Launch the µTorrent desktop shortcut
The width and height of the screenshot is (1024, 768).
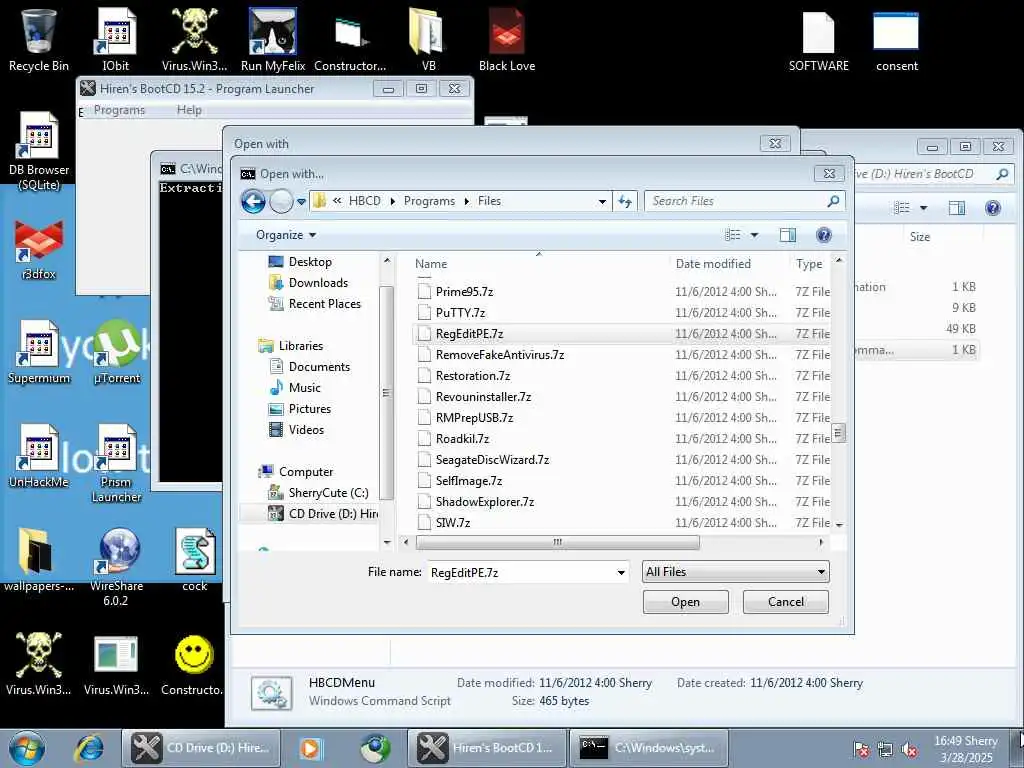[117, 351]
